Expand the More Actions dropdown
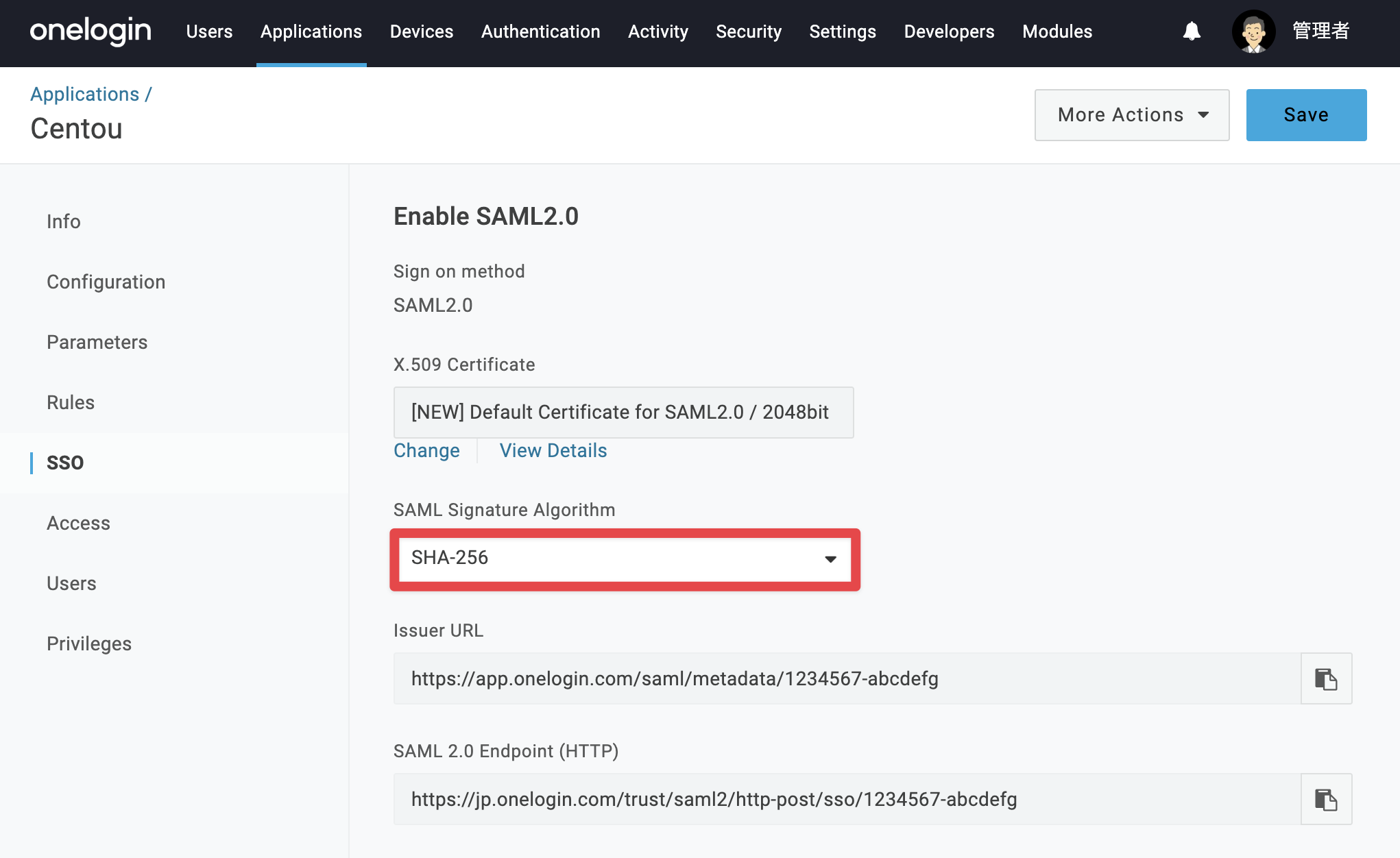 point(1132,115)
